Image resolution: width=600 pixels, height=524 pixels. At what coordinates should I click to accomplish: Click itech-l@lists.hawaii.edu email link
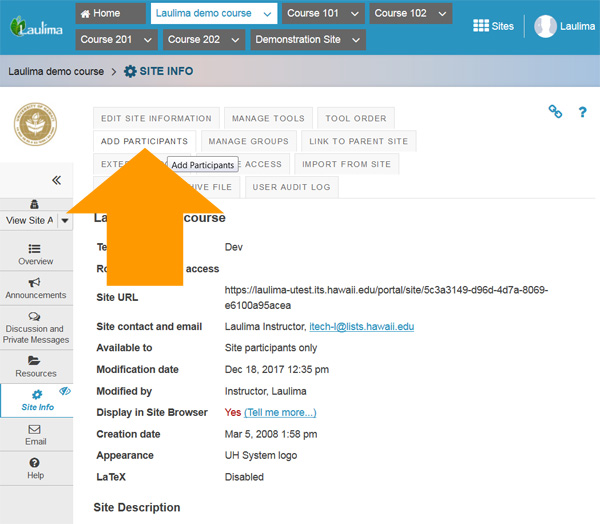(x=362, y=326)
